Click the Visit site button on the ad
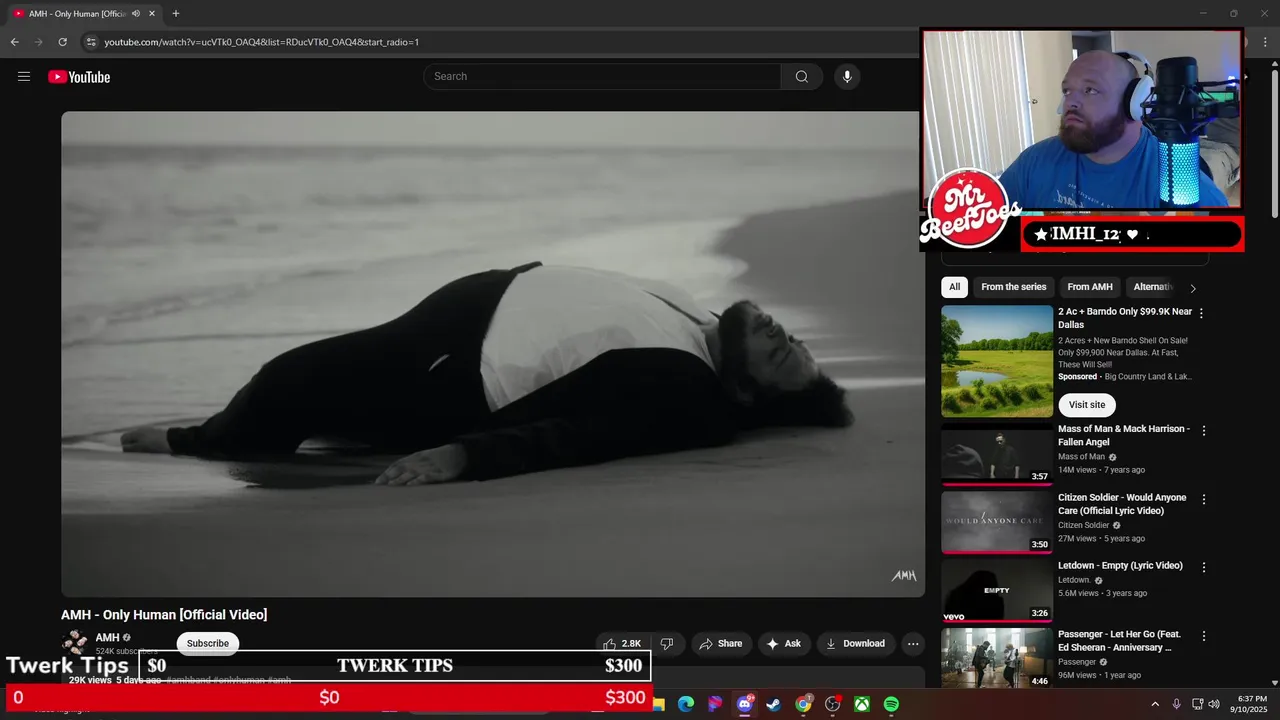The height and width of the screenshot is (720, 1280). [1087, 405]
